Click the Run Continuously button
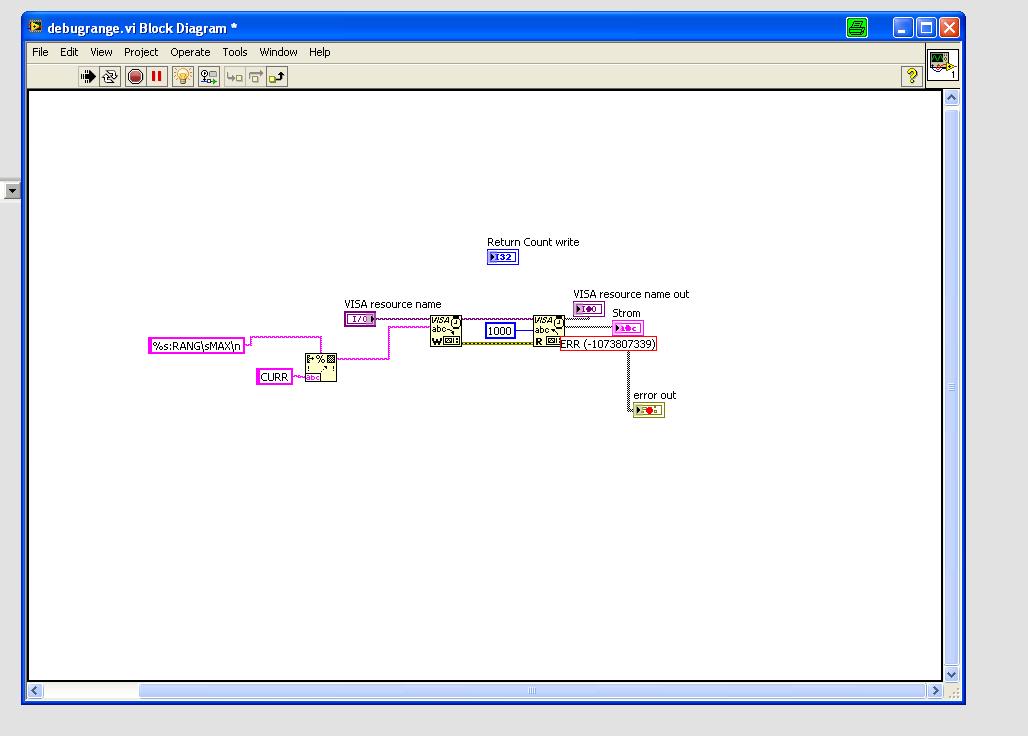This screenshot has width=1028, height=736. click(109, 77)
